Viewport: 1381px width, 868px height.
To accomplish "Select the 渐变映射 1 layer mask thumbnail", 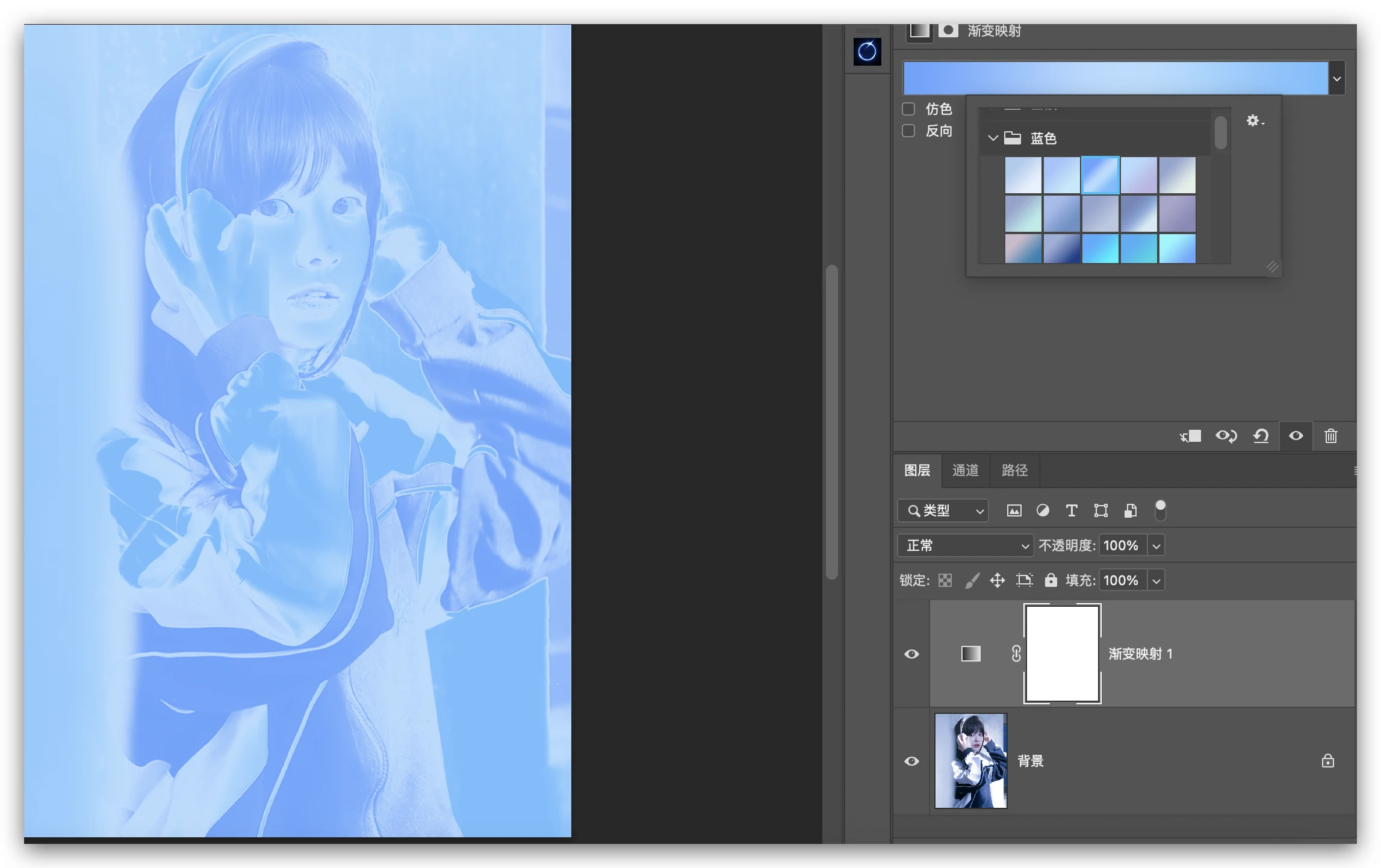I will coord(1063,654).
